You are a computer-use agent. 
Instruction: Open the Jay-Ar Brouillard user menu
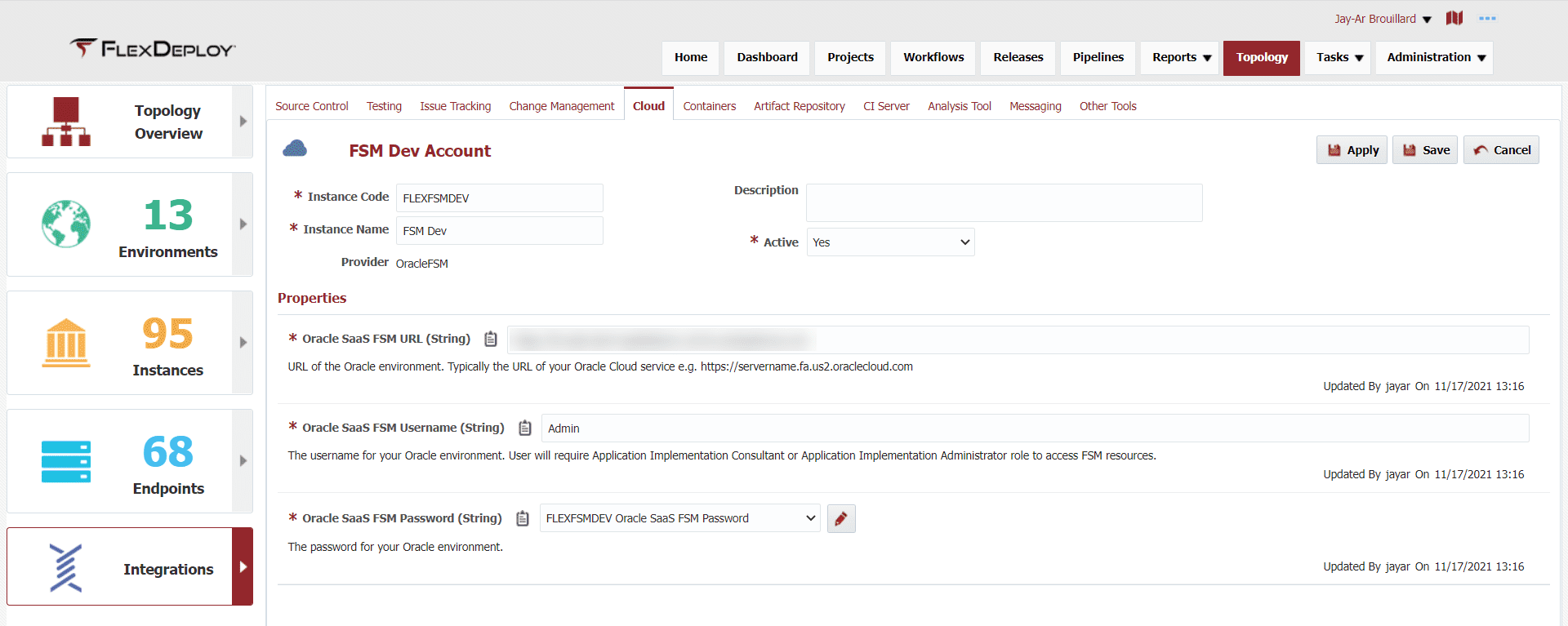coord(1383,19)
